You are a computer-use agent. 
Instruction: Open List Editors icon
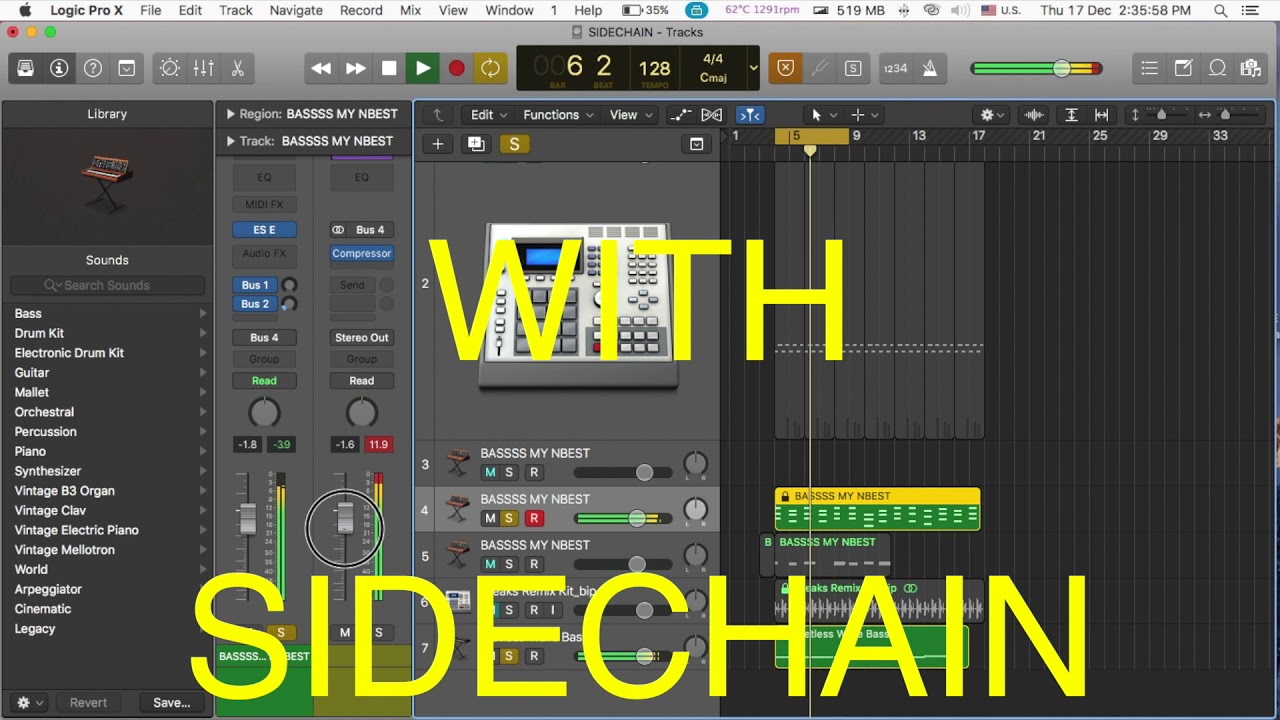point(1150,68)
